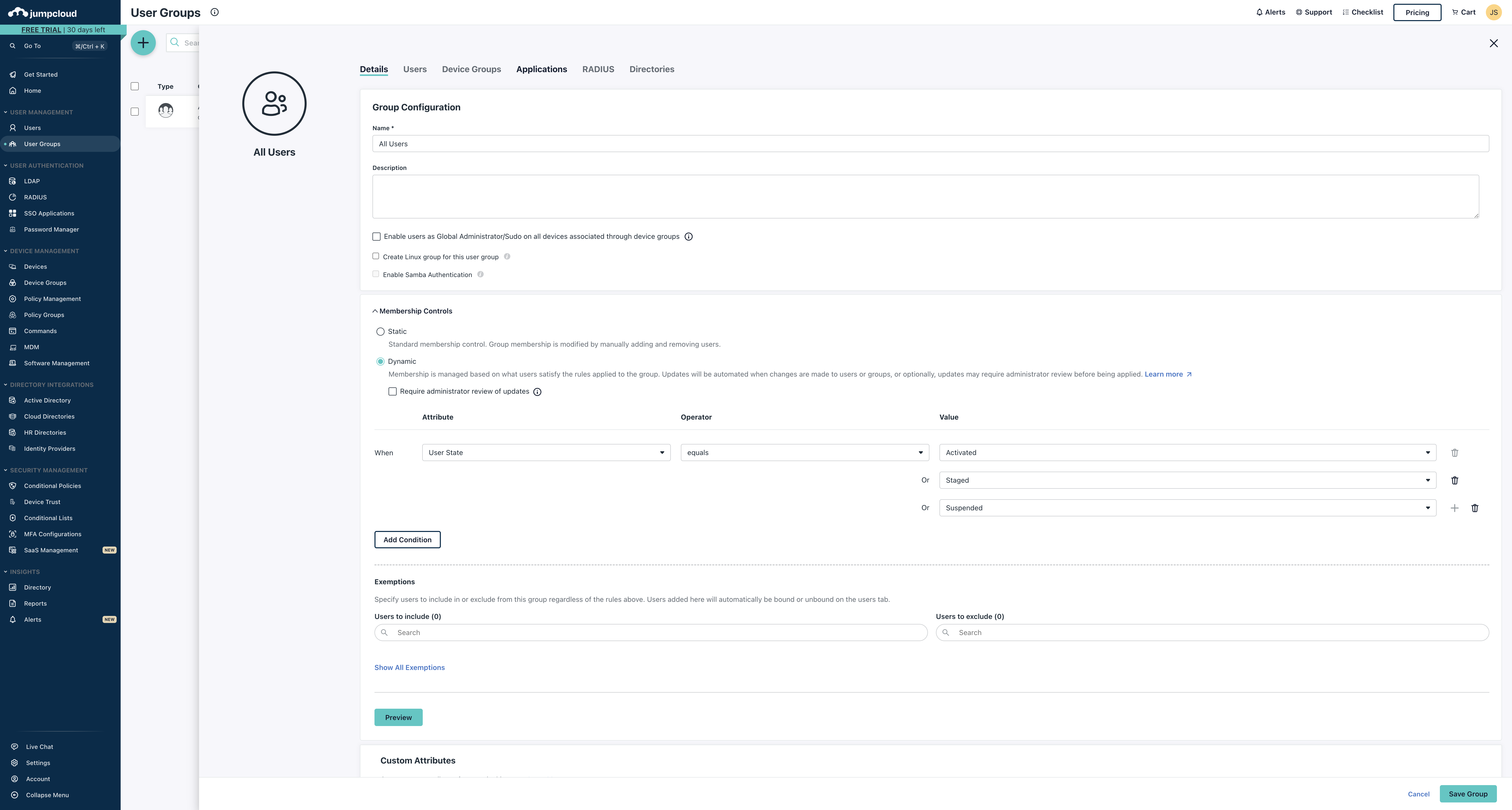Open the equals operator dropdown

[x=805, y=453]
